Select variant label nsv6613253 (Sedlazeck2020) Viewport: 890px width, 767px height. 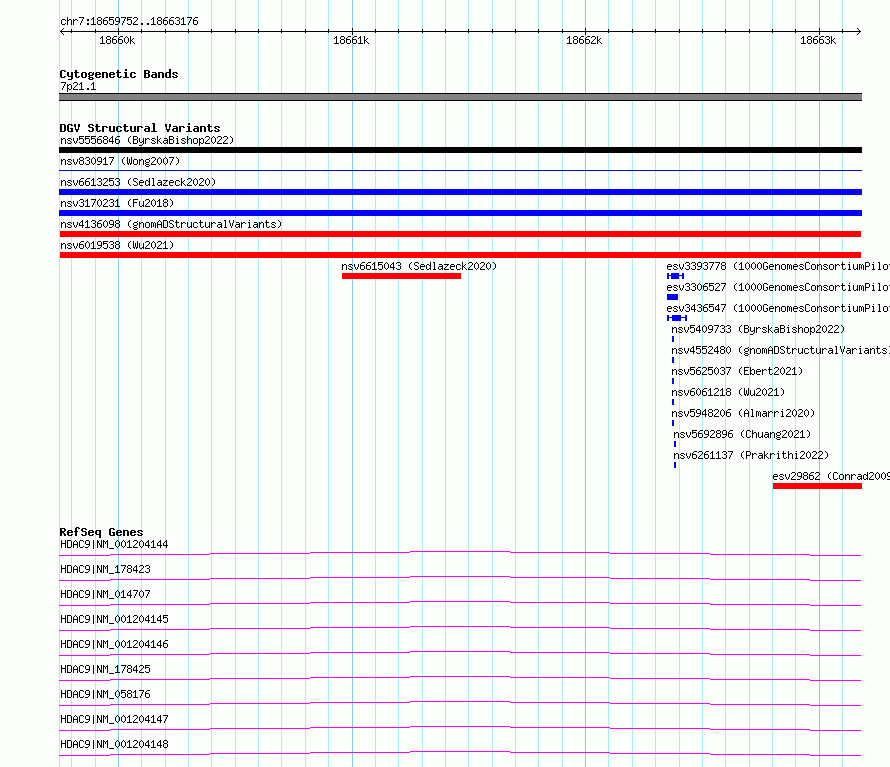(138, 182)
